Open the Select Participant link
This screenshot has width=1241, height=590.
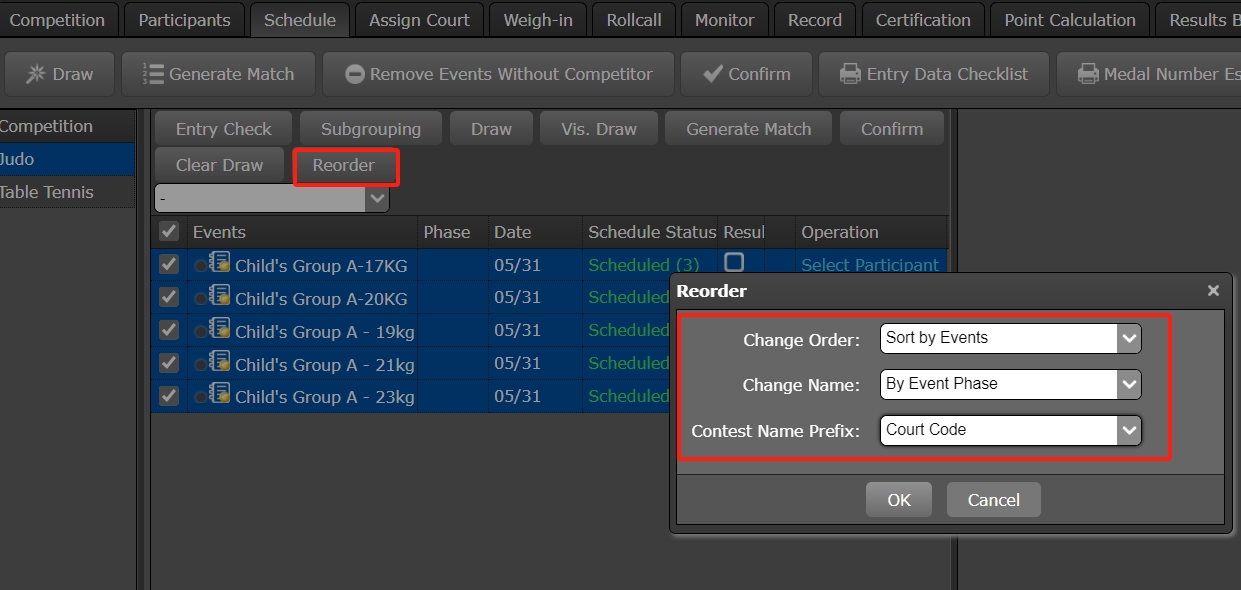click(x=869, y=264)
